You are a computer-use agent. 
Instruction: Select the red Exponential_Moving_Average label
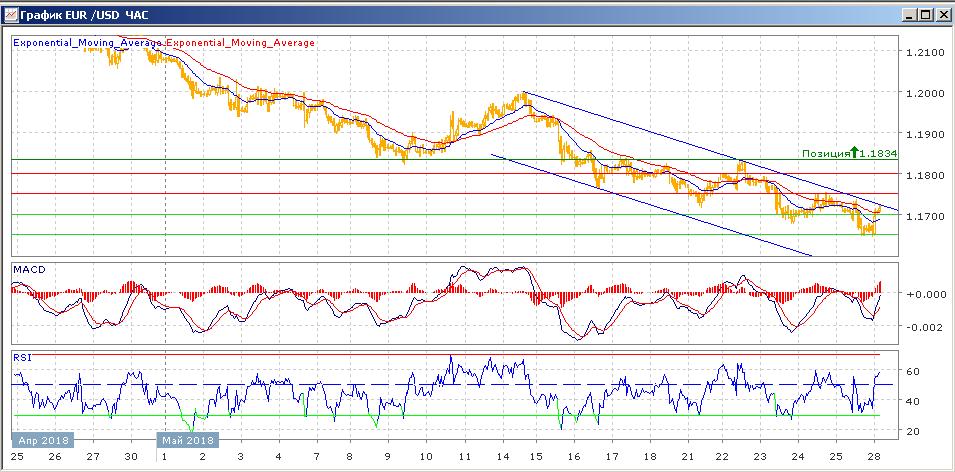239,43
